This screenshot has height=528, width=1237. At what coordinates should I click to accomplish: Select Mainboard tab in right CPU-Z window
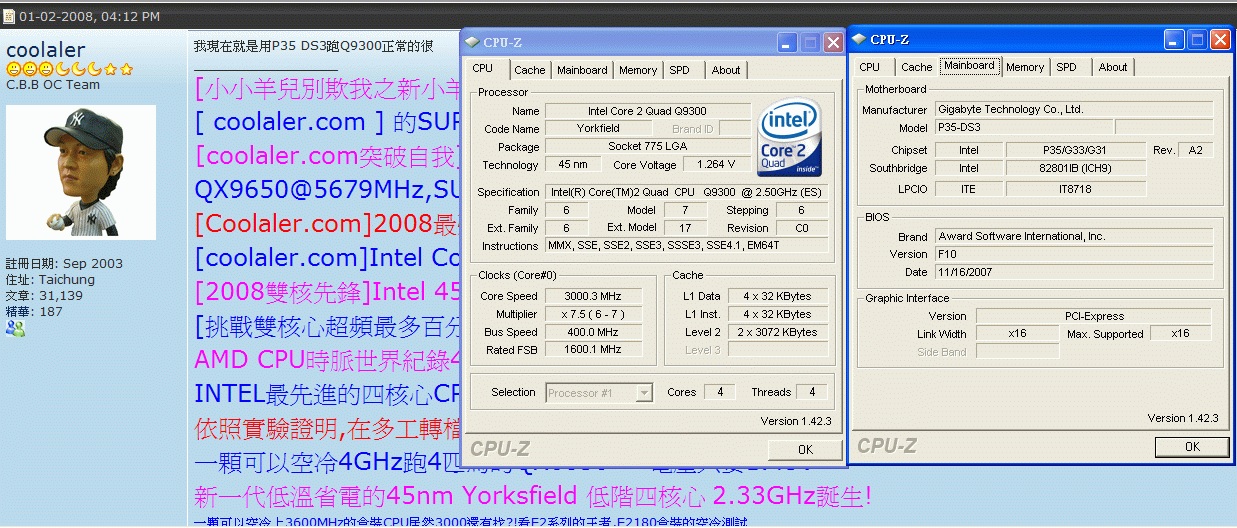970,66
